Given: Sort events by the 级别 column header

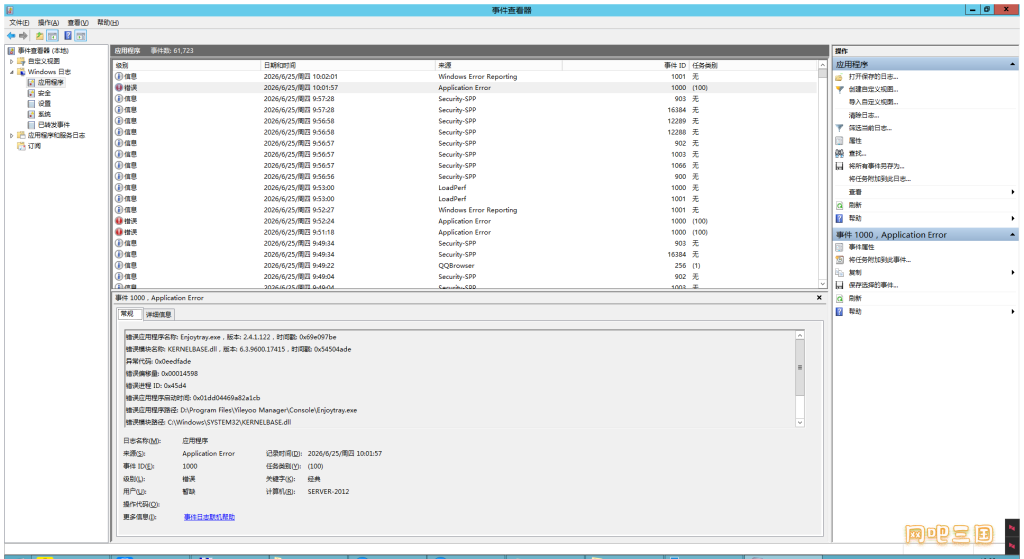Looking at the screenshot, I should [186, 65].
